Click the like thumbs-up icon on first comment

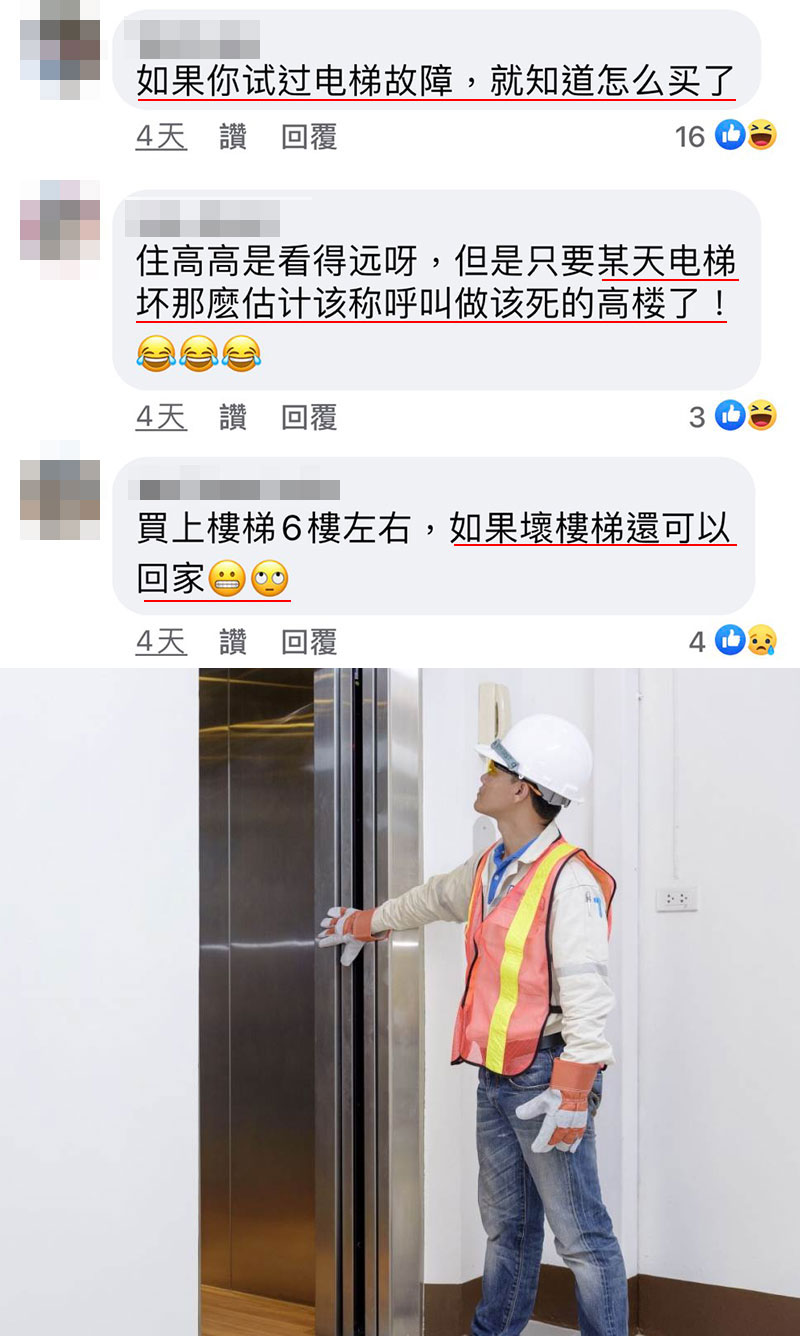(731, 135)
